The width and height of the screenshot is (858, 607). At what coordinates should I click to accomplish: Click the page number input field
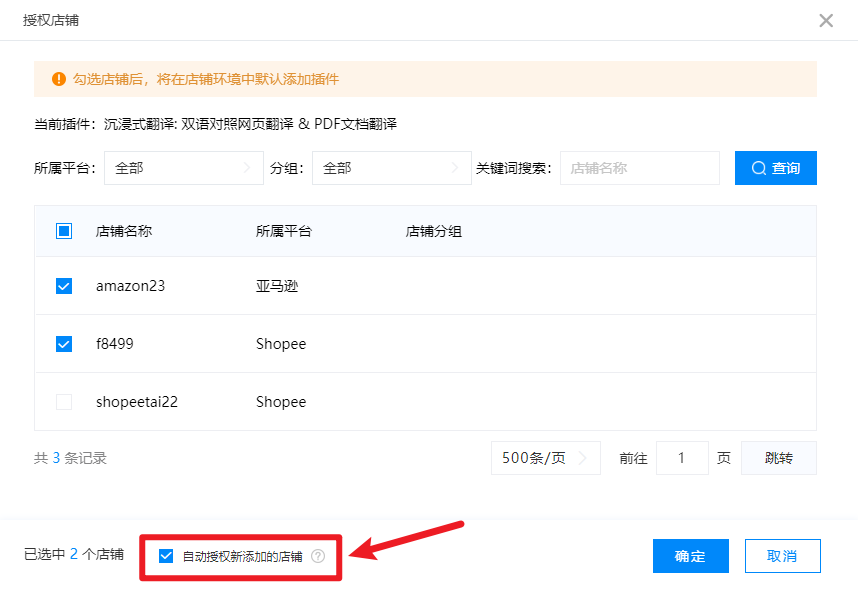pos(682,458)
